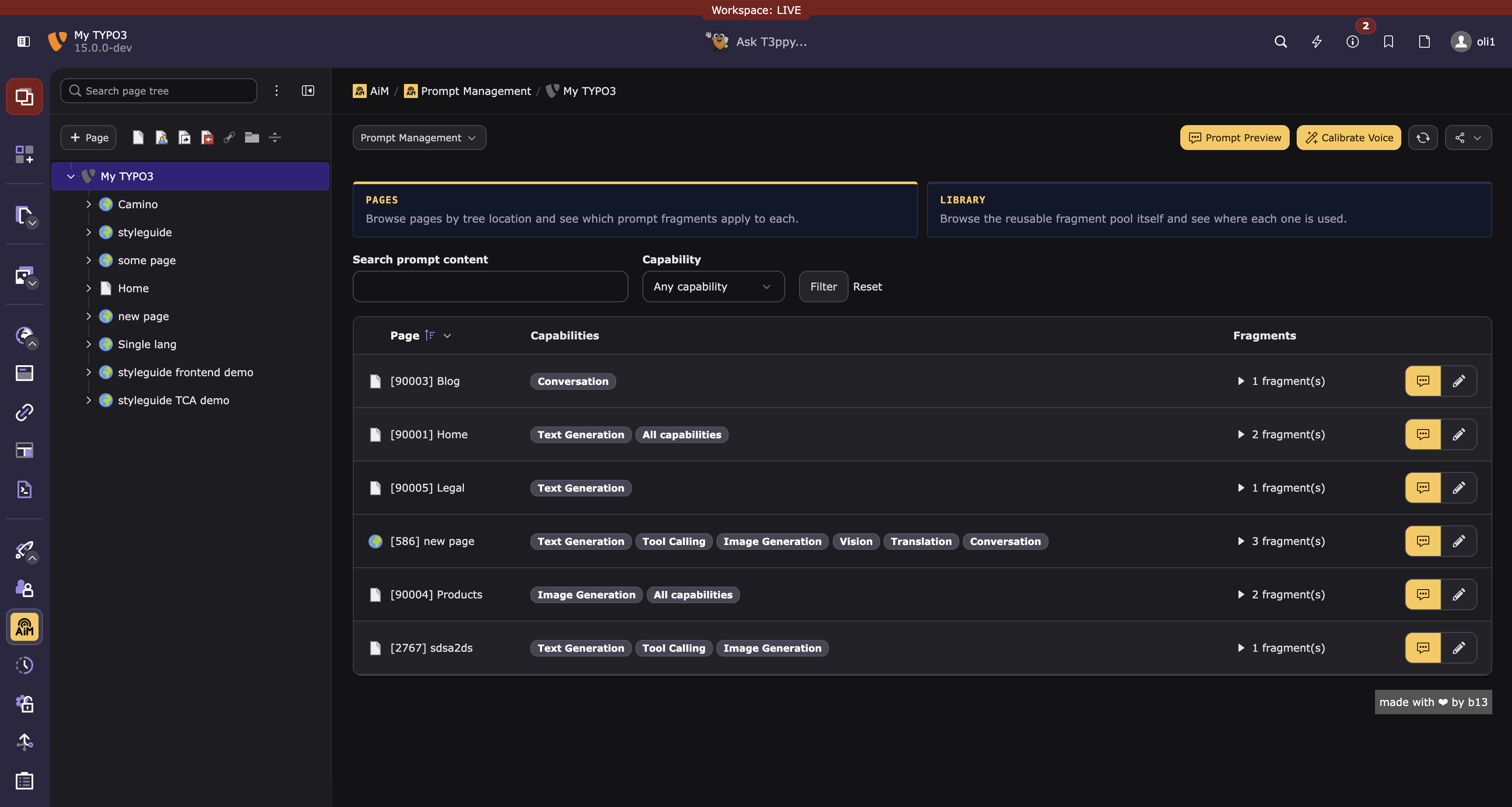
Task: Open the AiM module in sidebar
Action: tap(24, 627)
